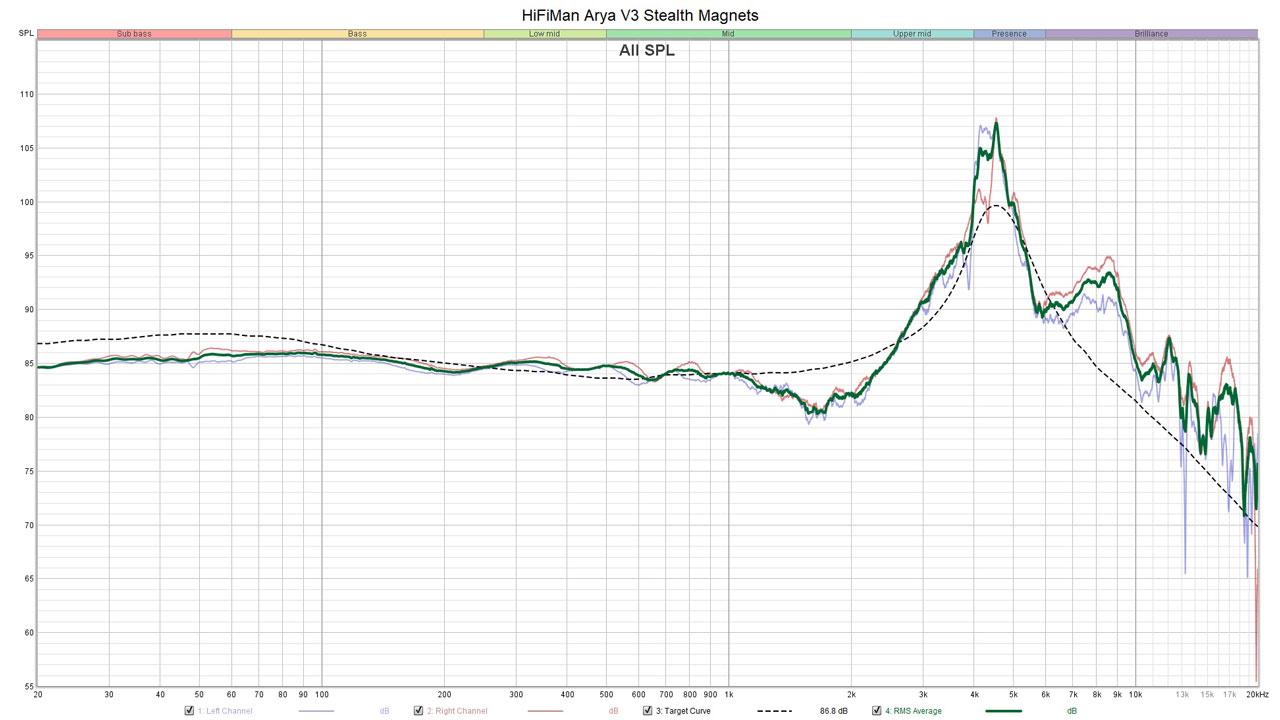Click the Left Channel legend label

click(225, 711)
